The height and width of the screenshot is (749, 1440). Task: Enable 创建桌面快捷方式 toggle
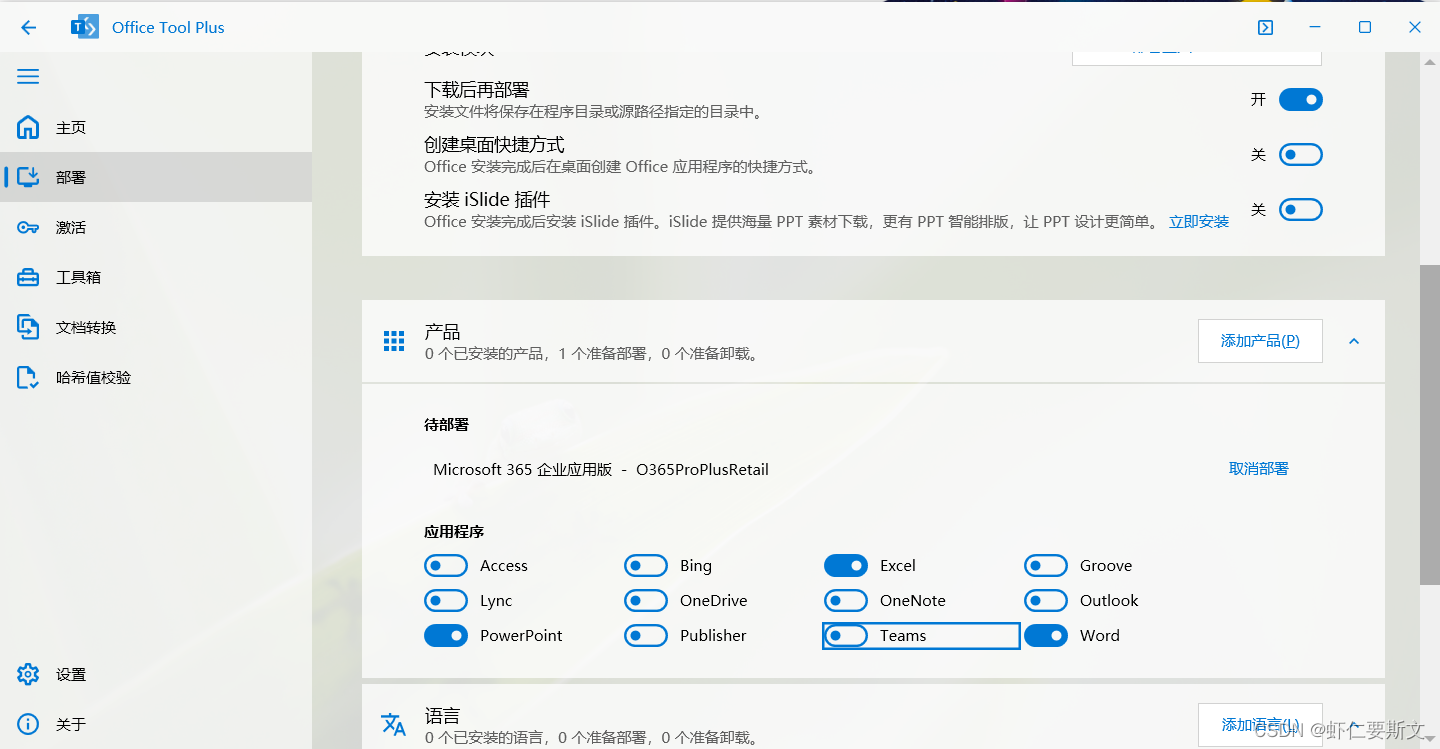coord(1301,154)
